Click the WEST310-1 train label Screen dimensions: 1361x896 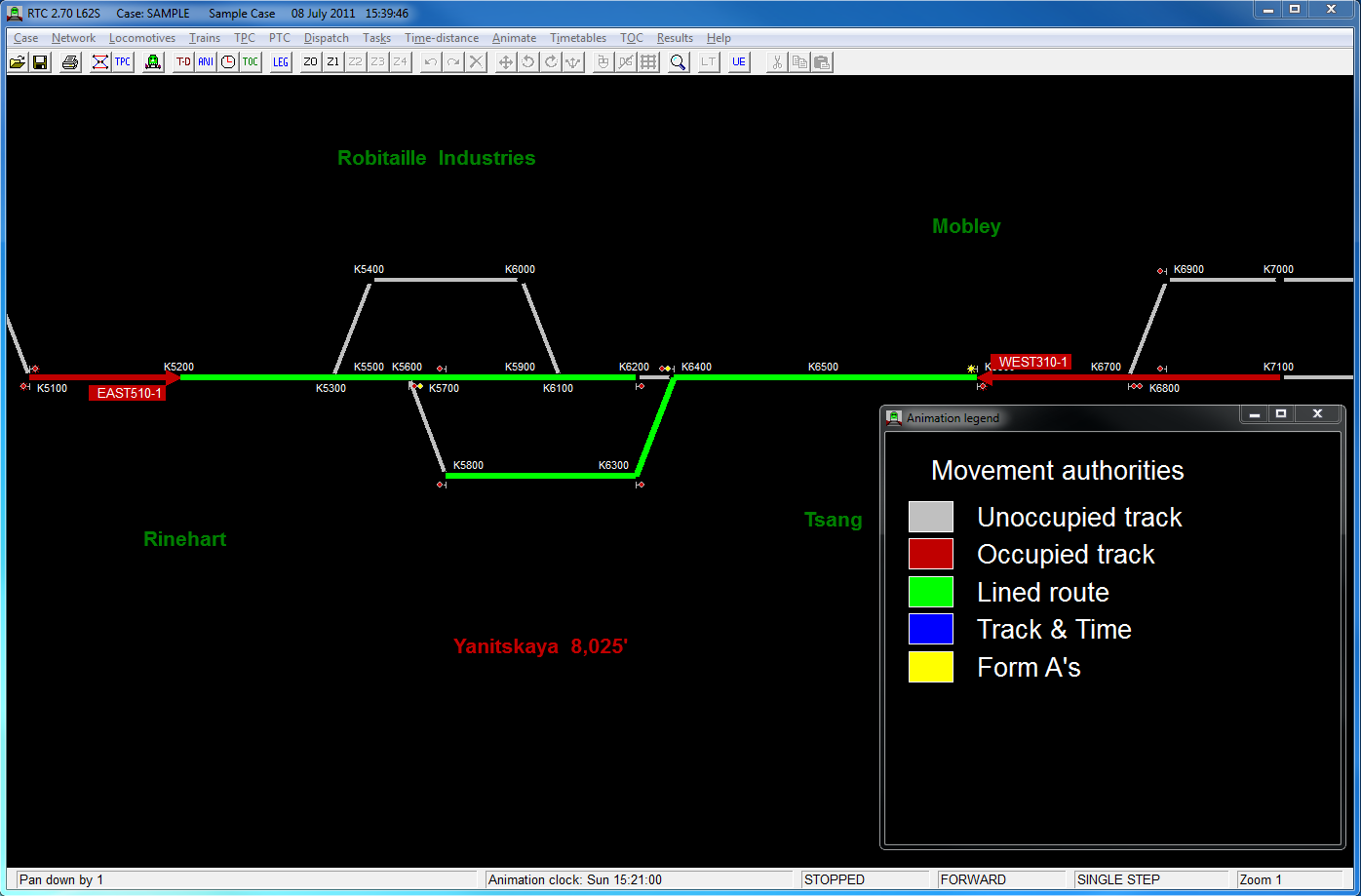tap(1030, 363)
